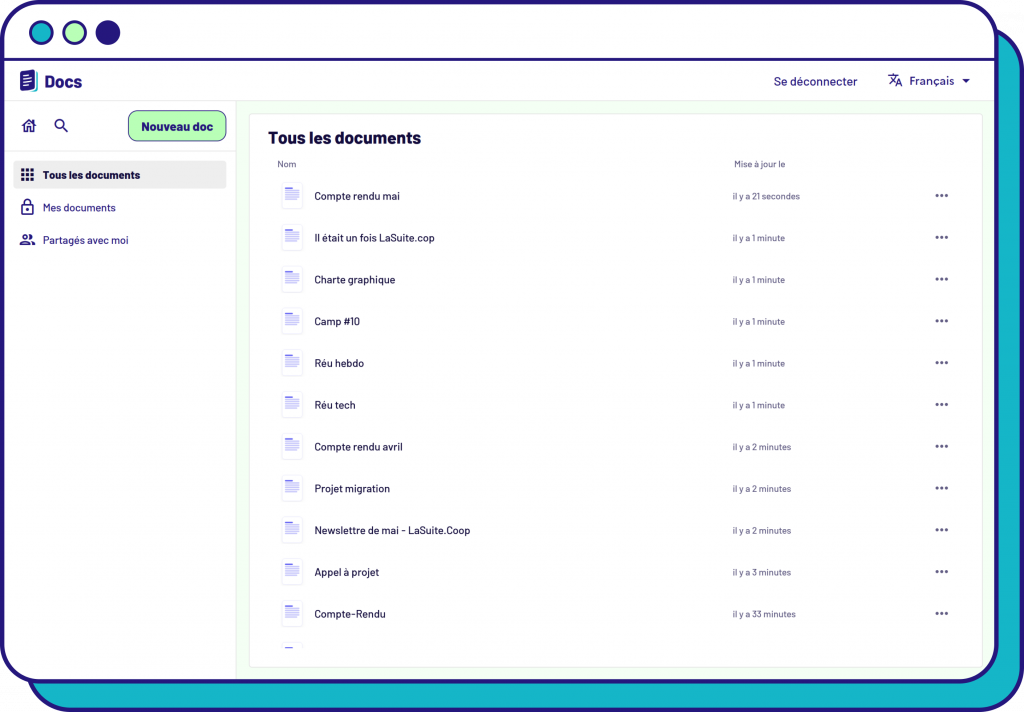The height and width of the screenshot is (712, 1024).
Task: Open the document icon for Camp #10
Action: (292, 321)
